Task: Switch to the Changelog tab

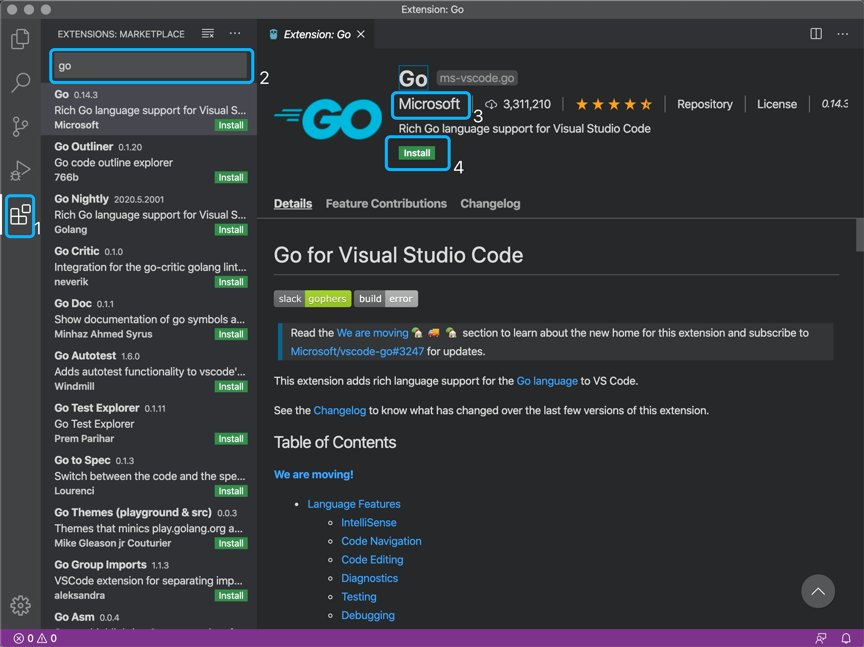Action: coord(490,204)
